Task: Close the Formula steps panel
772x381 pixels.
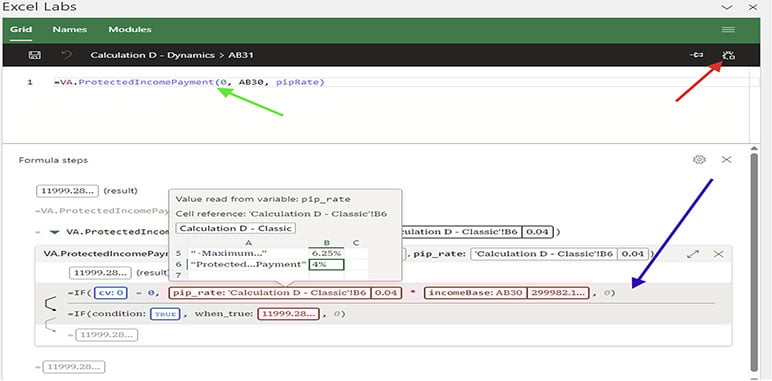Action: click(726, 159)
